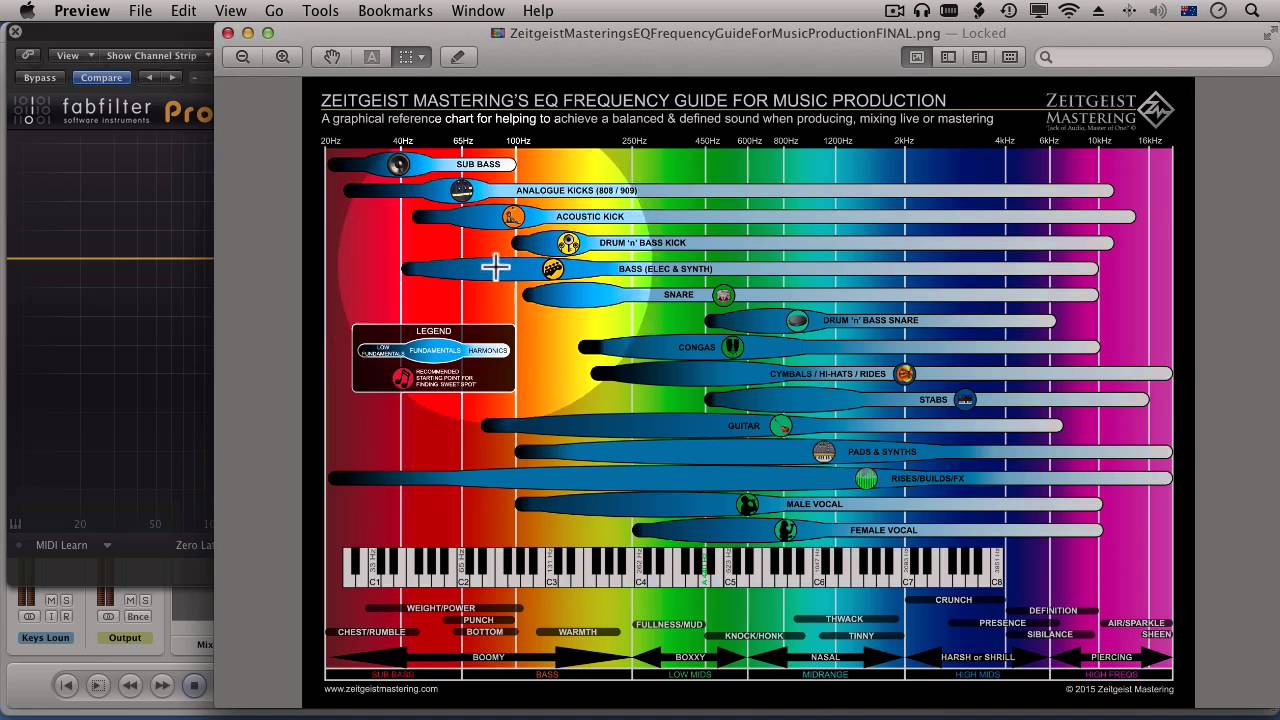
Task: Click next preset arrow in plugin header
Action: pos(172,77)
